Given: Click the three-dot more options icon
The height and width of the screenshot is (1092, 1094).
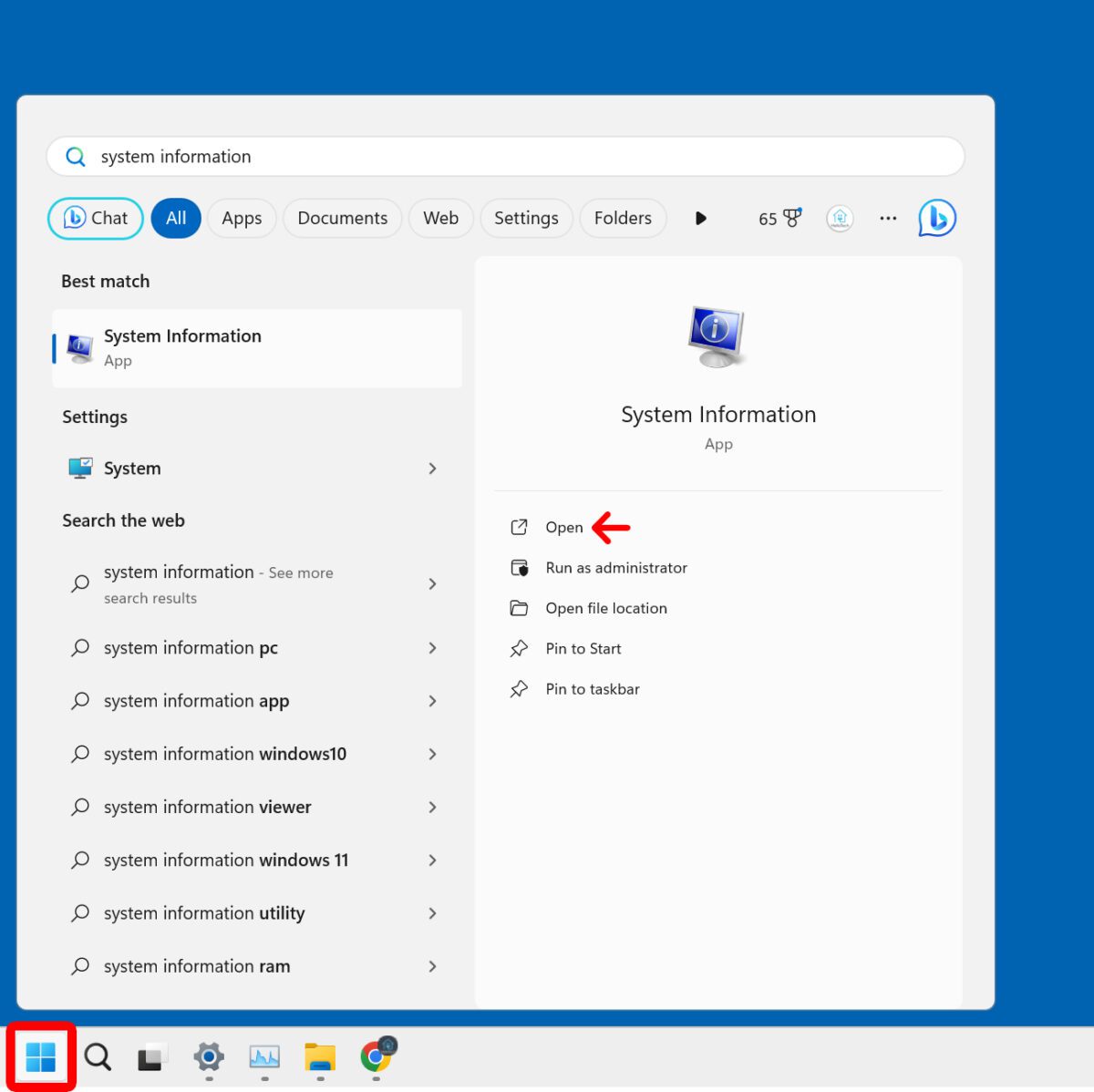Looking at the screenshot, I should (x=888, y=219).
